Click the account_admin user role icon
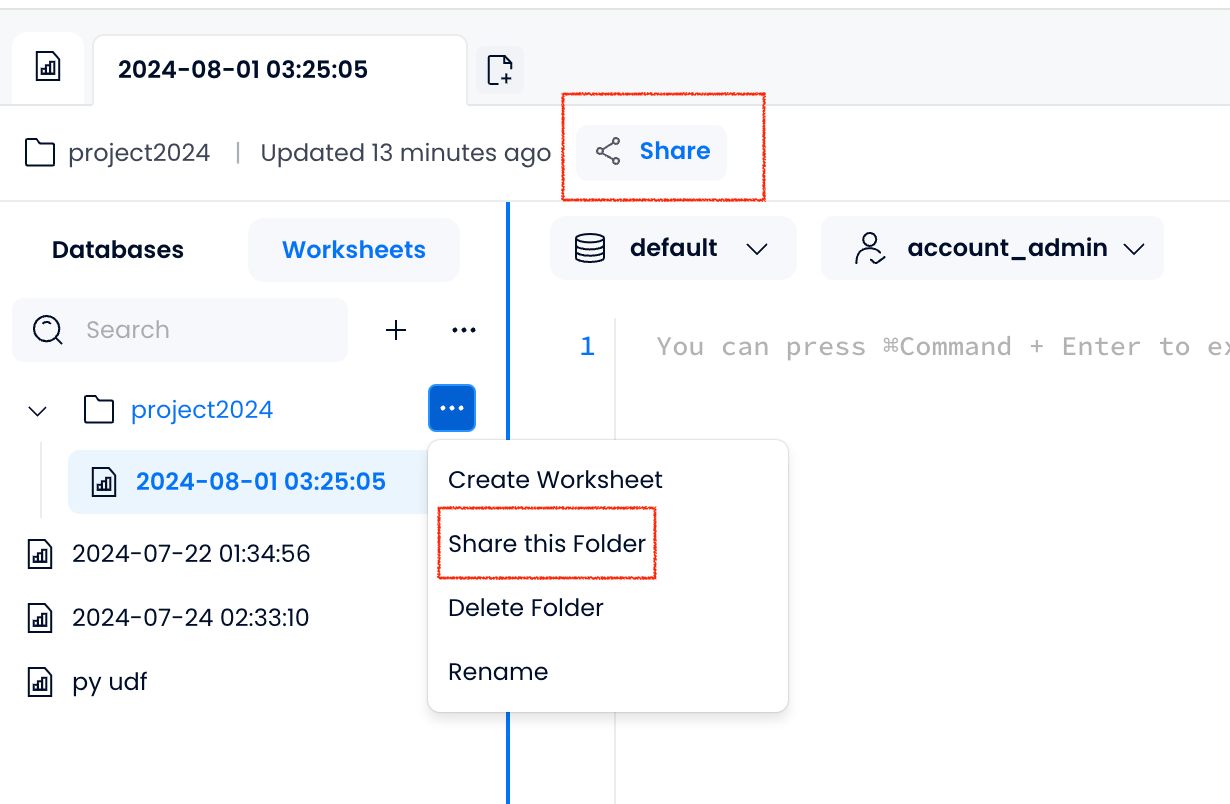The height and width of the screenshot is (804, 1230). tap(870, 248)
